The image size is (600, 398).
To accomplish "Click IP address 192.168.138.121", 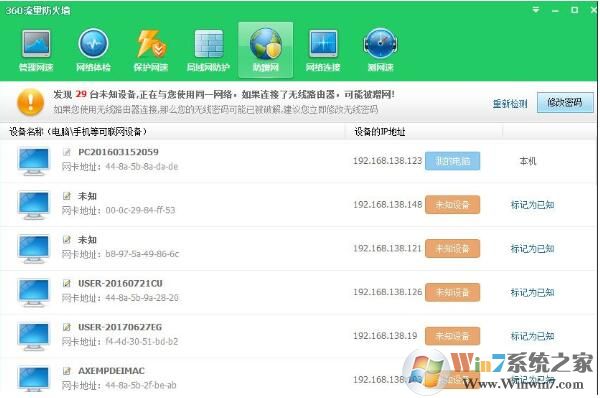I will pos(387,249).
